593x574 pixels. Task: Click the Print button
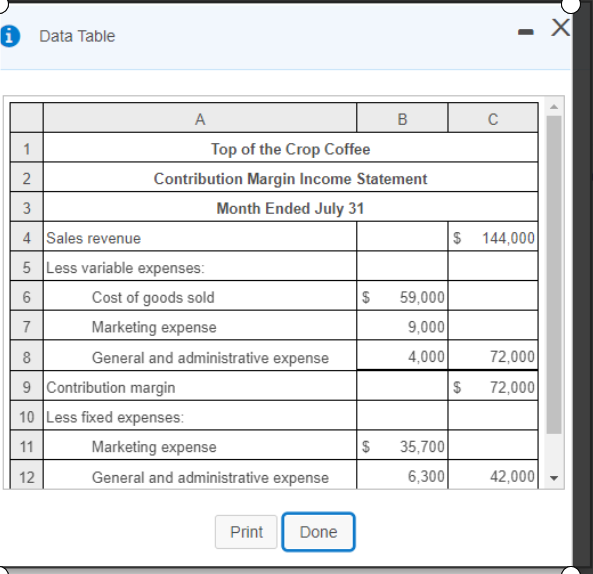[246, 532]
